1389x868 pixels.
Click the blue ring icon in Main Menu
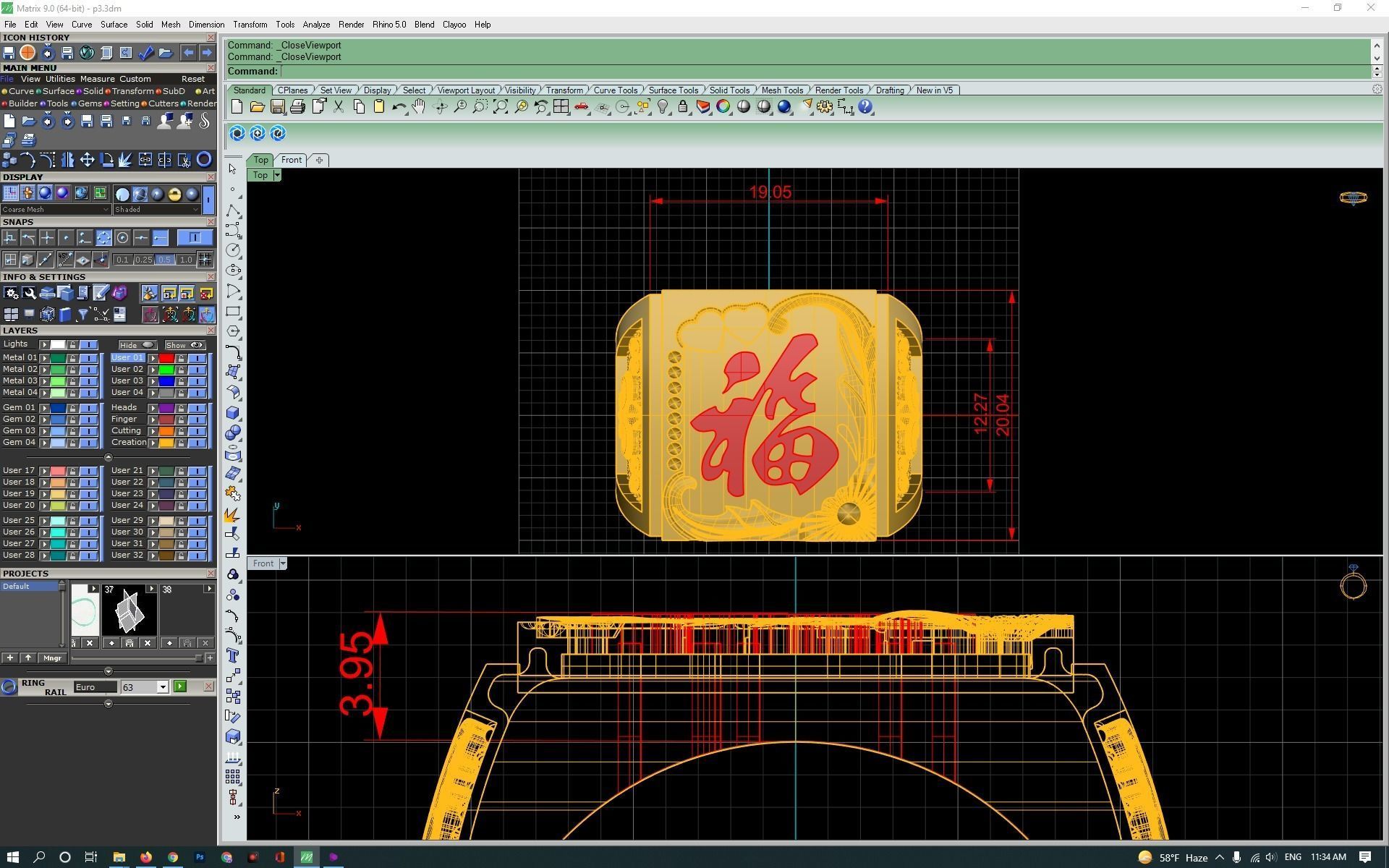205,159
